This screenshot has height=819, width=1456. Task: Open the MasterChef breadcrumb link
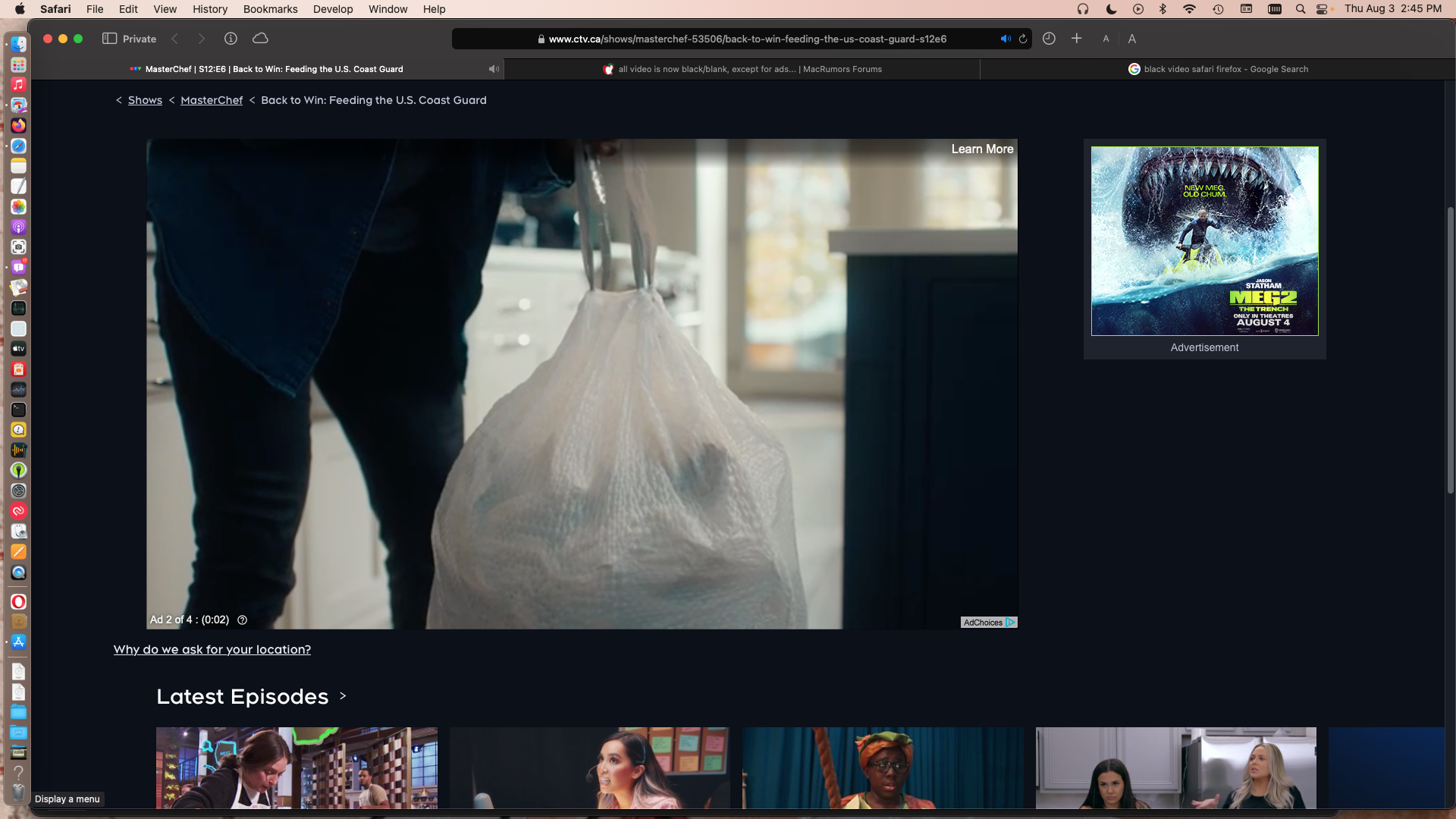(212, 100)
